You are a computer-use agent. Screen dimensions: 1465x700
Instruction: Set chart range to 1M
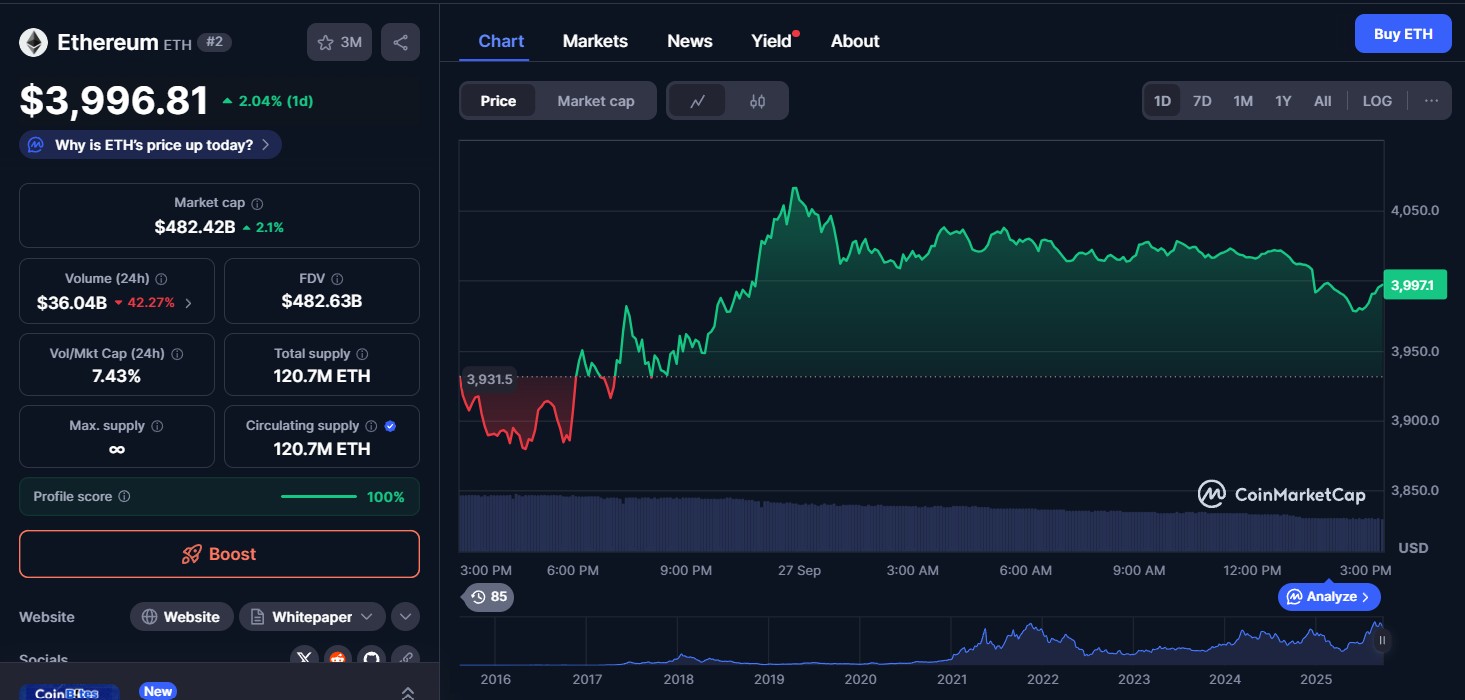click(1243, 101)
